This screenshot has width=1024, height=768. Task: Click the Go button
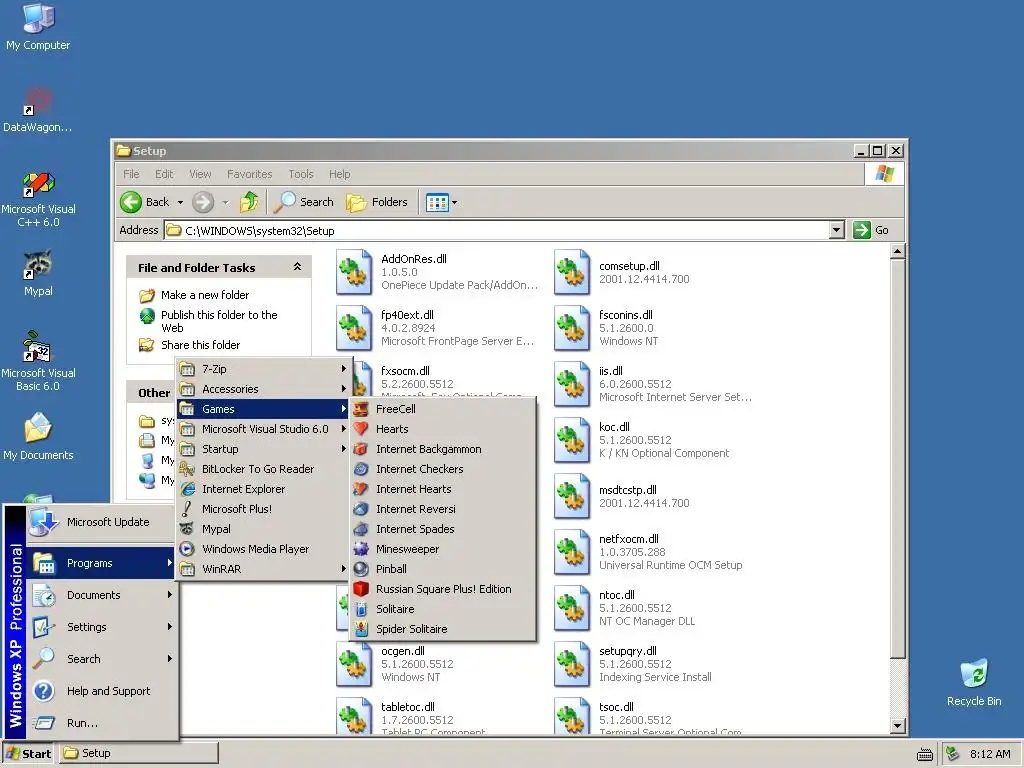pyautogui.click(x=872, y=230)
